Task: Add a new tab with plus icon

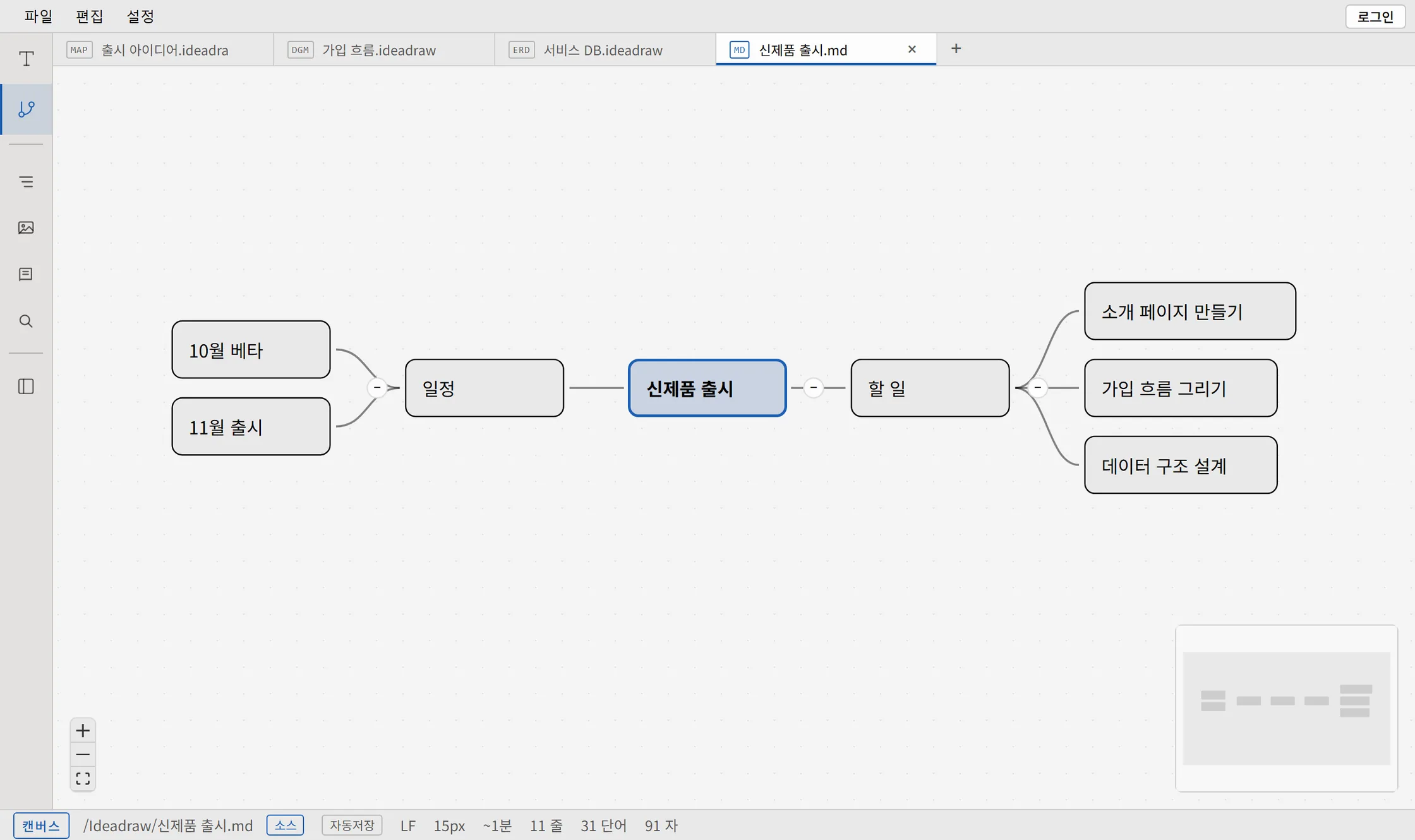Action: point(956,49)
